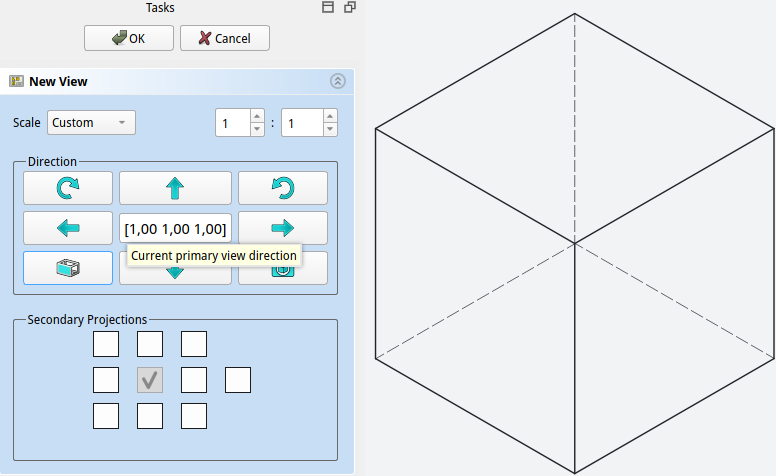Click the primary view direction text field
776x476 pixels.
point(175,229)
